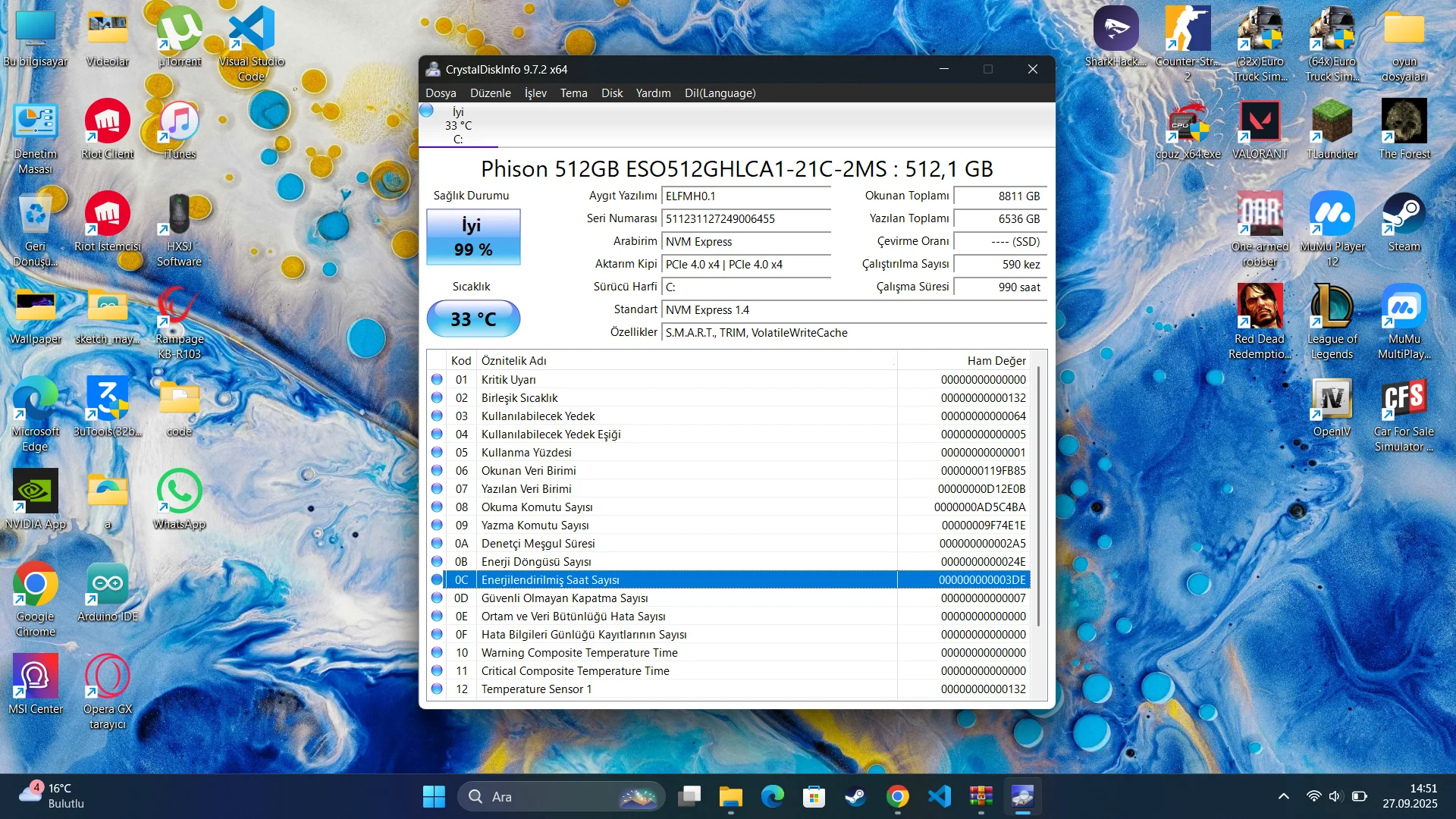Image resolution: width=1456 pixels, height=819 pixels.
Task: Open the Google Chrome desktop shortcut
Action: coord(36,601)
